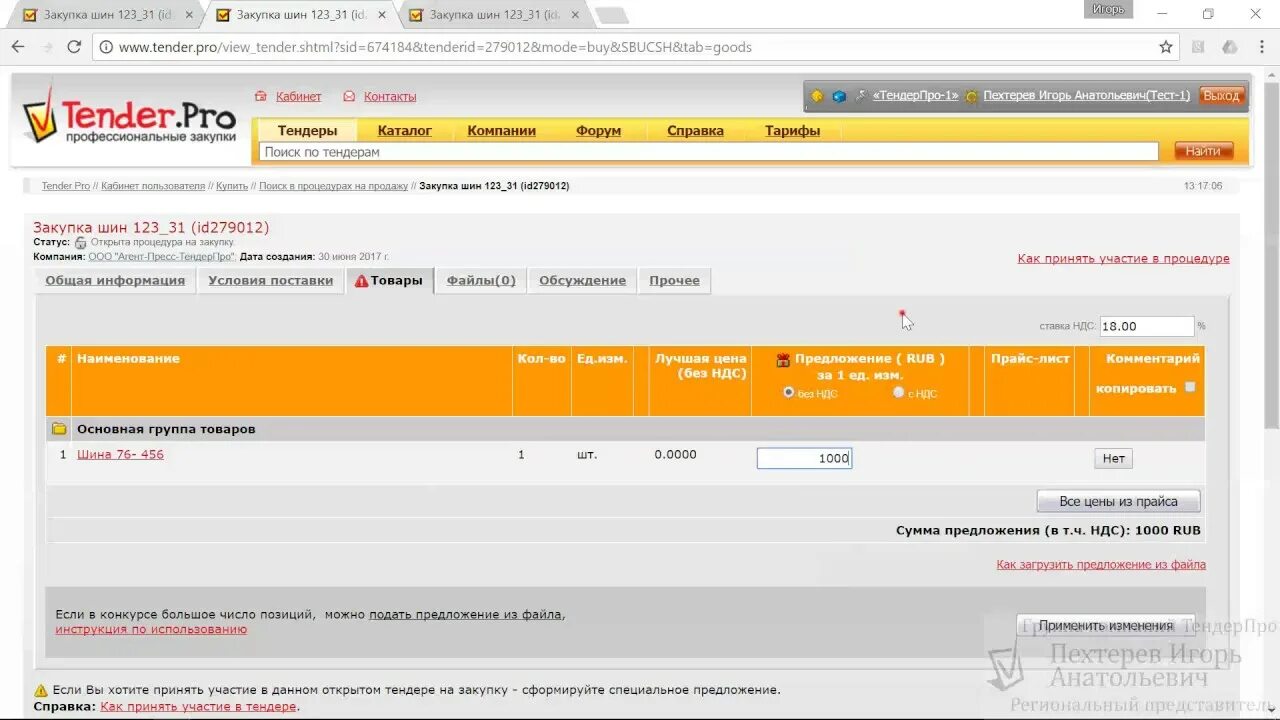Click the sun icon before Пехтерев Игорь
Image resolution: width=1280 pixels, height=720 pixels.
971,96
